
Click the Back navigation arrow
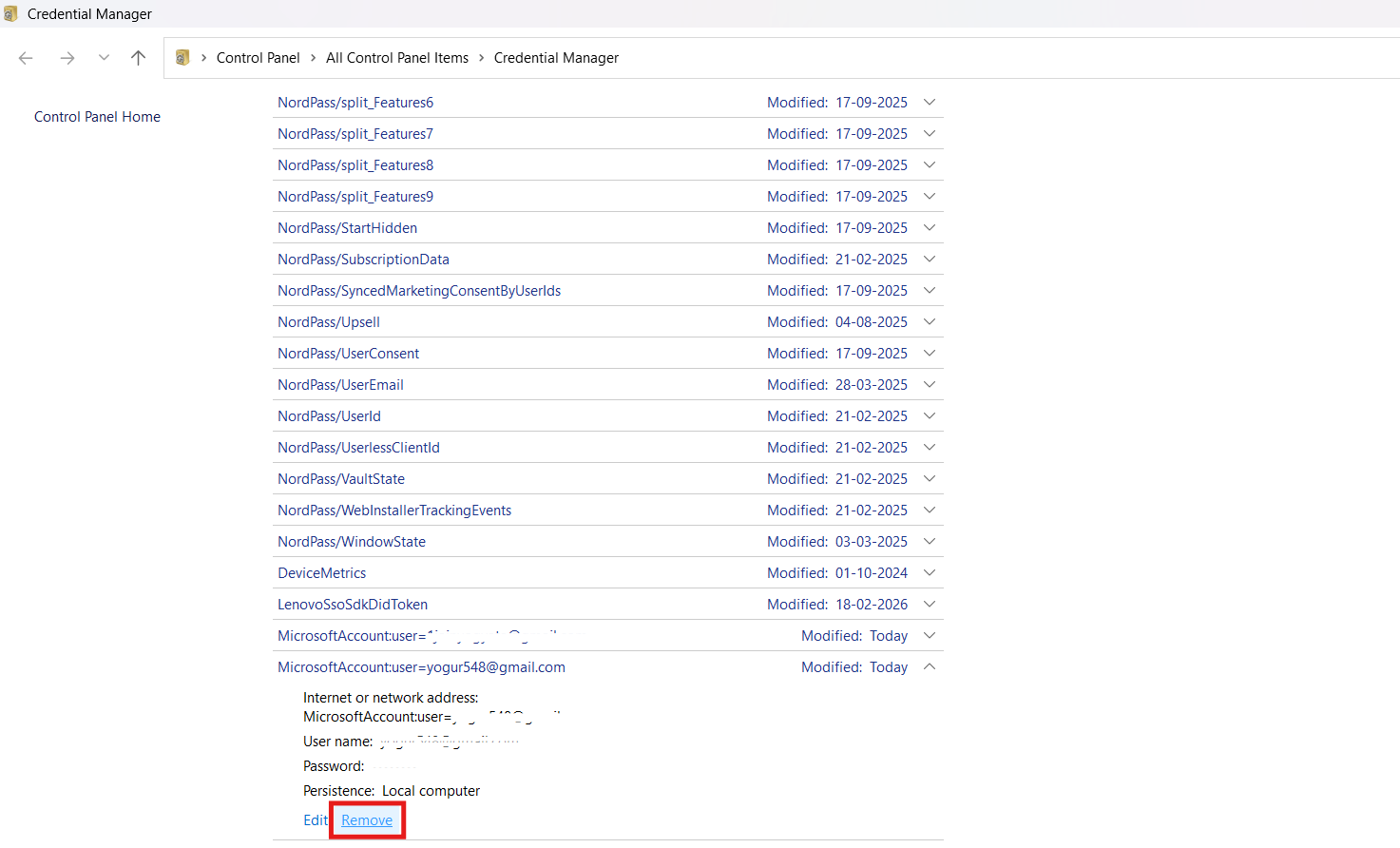[x=26, y=58]
